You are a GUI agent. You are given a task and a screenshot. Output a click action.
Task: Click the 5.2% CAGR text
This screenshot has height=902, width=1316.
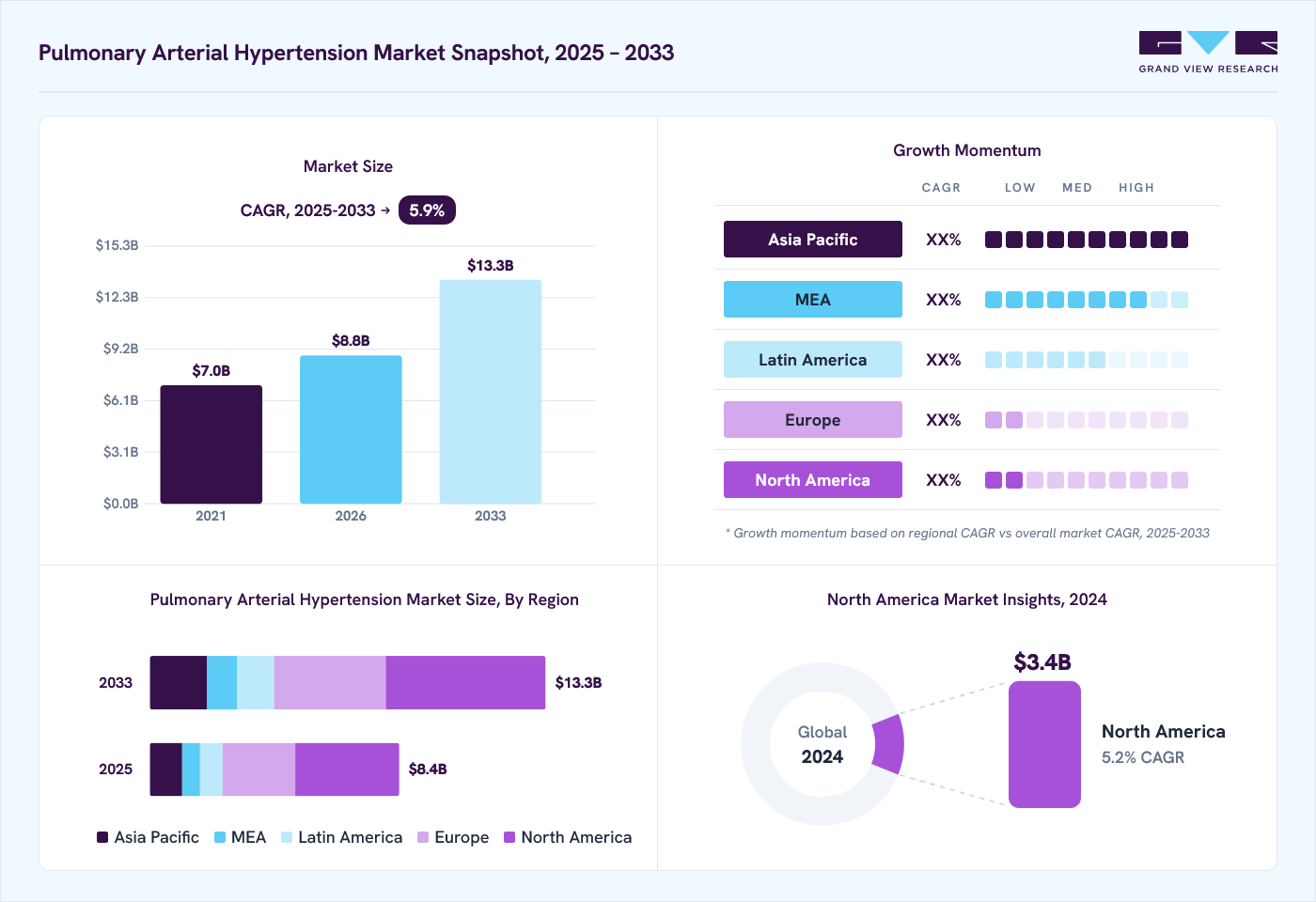pyautogui.click(x=1143, y=757)
